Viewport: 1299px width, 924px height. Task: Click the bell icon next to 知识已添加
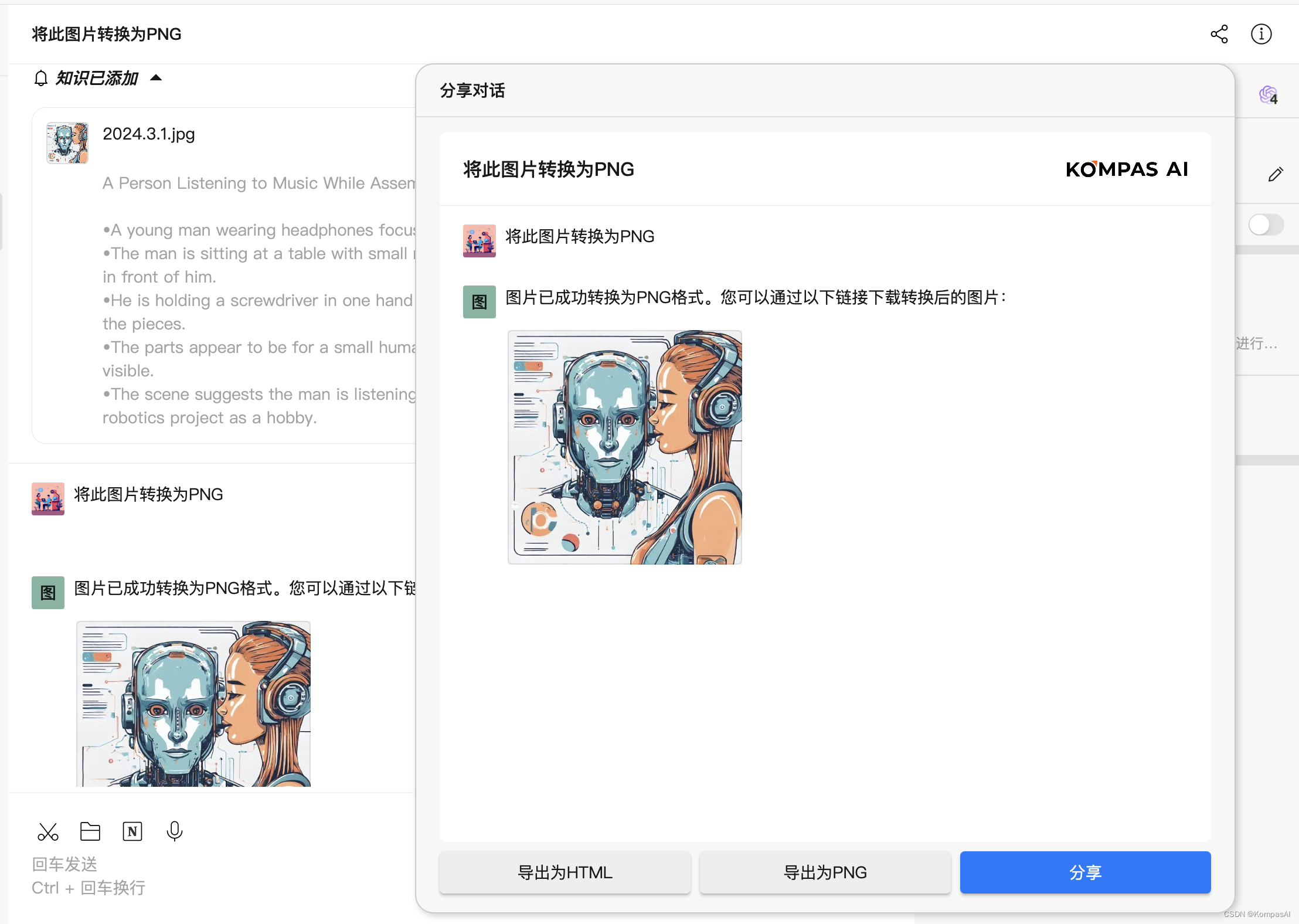point(40,78)
